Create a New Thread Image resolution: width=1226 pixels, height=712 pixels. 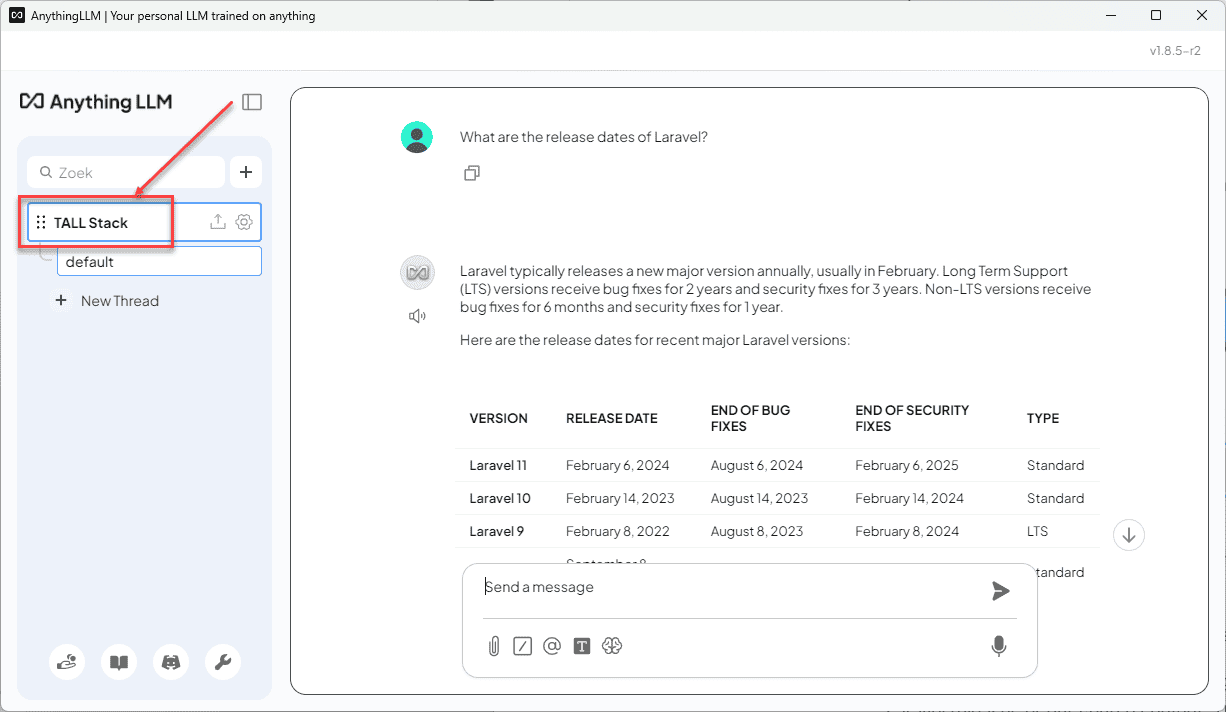pos(119,301)
